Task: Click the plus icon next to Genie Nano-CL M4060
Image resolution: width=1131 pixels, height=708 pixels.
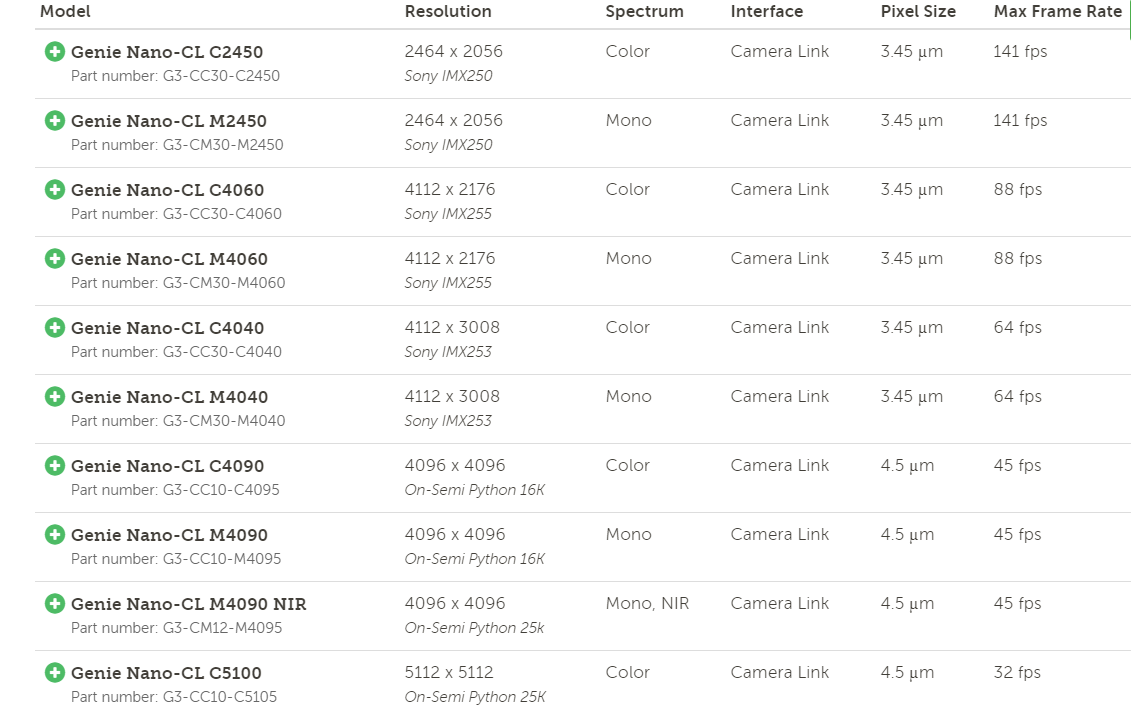Action: click(55, 259)
